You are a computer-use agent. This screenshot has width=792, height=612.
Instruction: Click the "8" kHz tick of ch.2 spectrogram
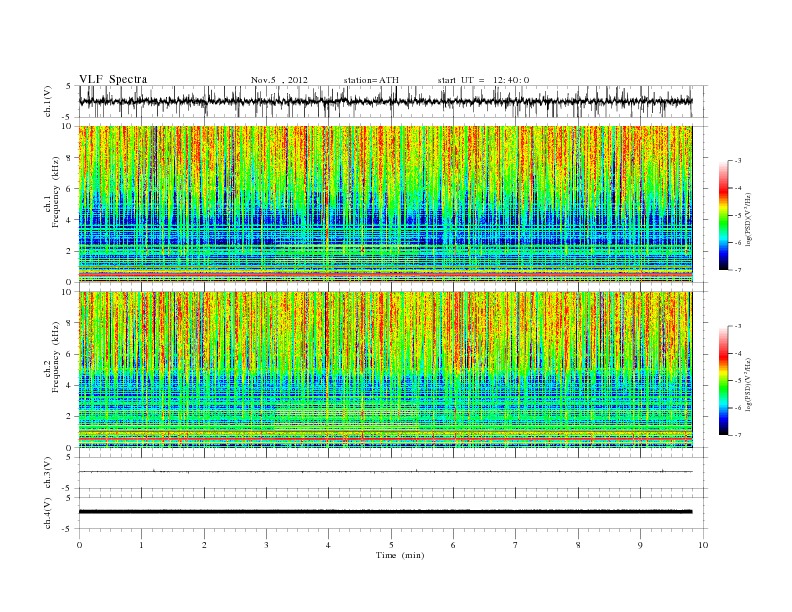70,323
